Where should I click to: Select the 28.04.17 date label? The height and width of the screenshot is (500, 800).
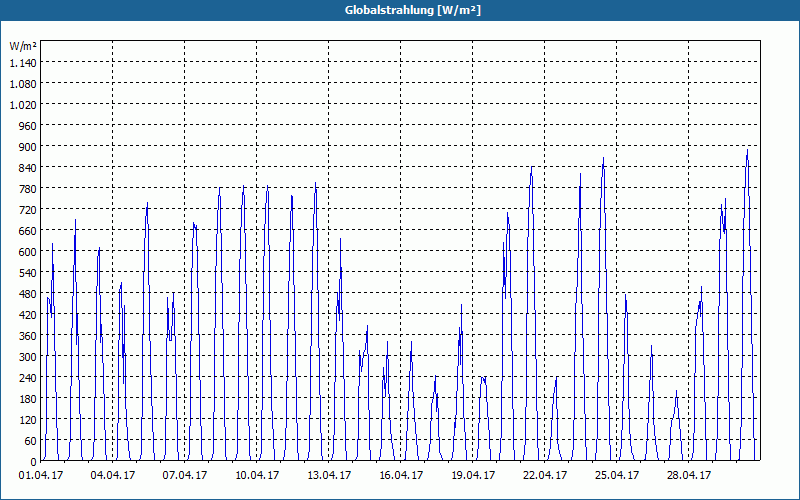[688, 476]
